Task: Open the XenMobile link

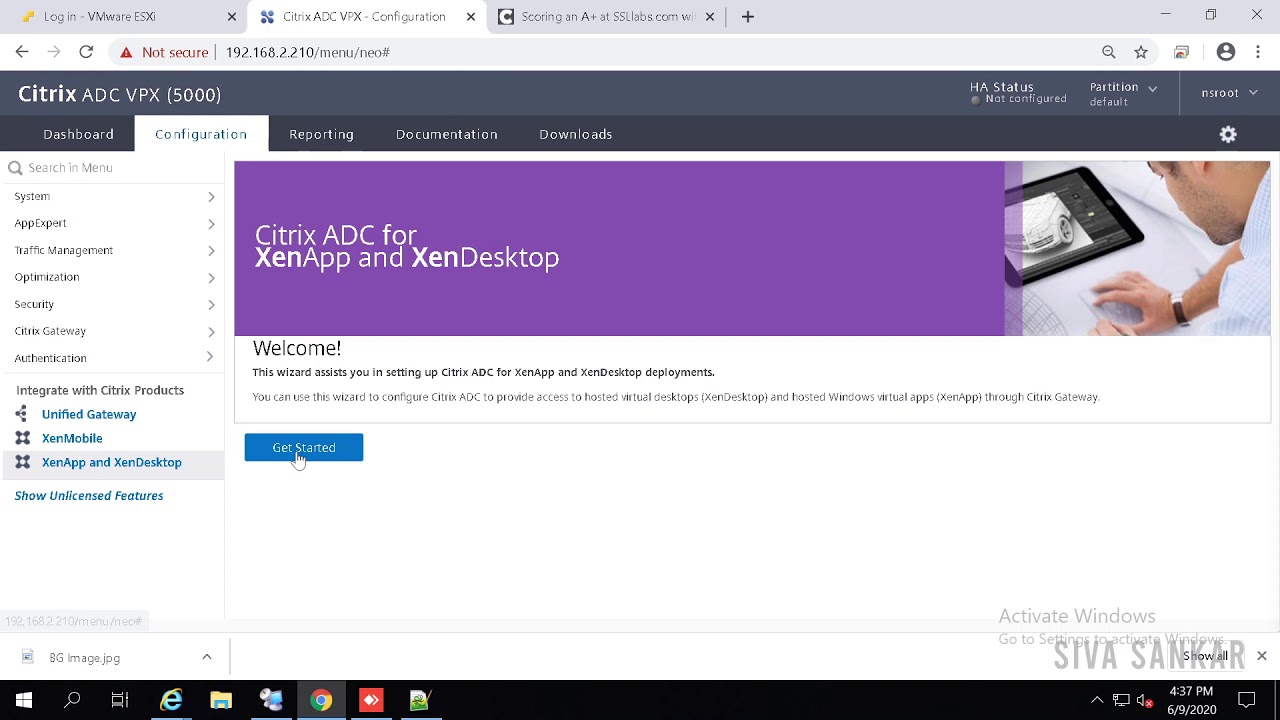Action: click(x=72, y=438)
